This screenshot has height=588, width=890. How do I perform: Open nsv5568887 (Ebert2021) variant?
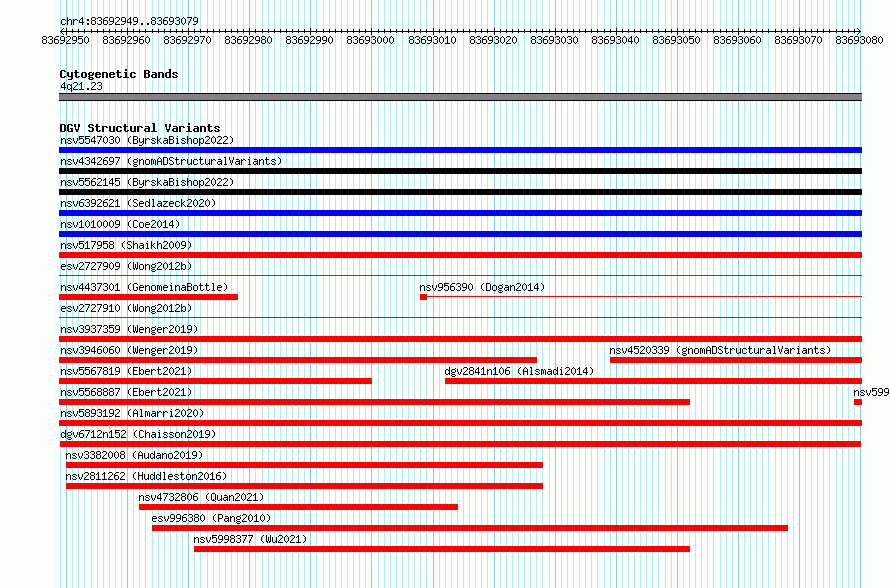click(x=126, y=392)
